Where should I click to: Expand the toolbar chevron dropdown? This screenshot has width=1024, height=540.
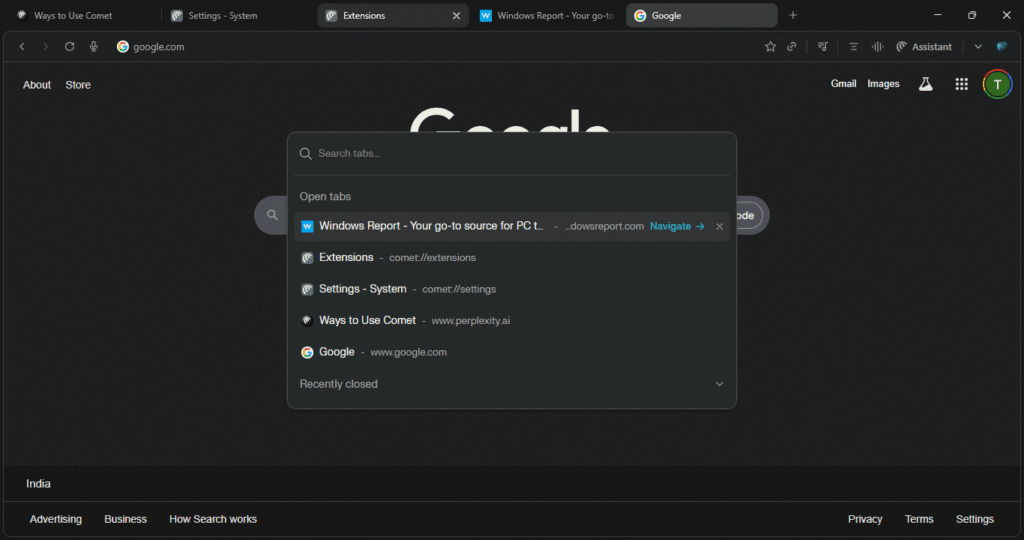click(978, 46)
